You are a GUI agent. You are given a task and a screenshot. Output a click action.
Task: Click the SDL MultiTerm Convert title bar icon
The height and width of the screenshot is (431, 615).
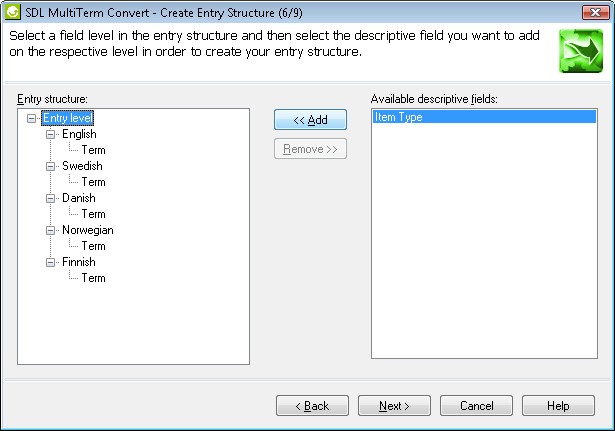[12, 10]
